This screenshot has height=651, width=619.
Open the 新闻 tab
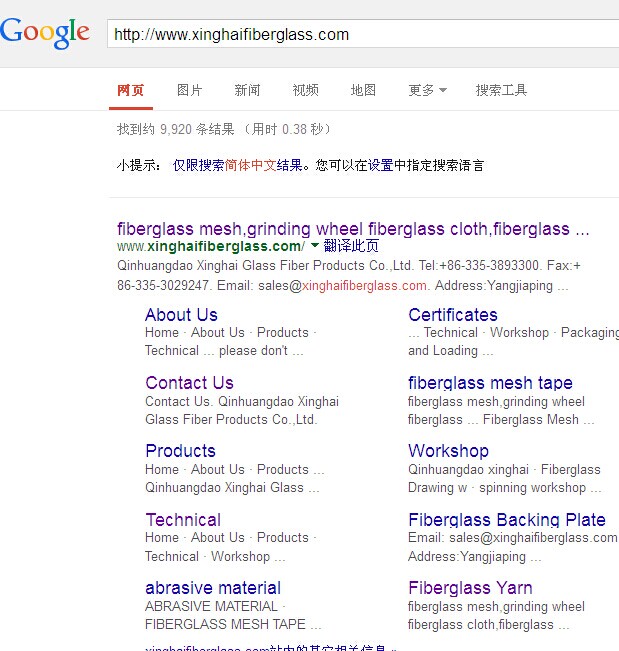coord(247,90)
